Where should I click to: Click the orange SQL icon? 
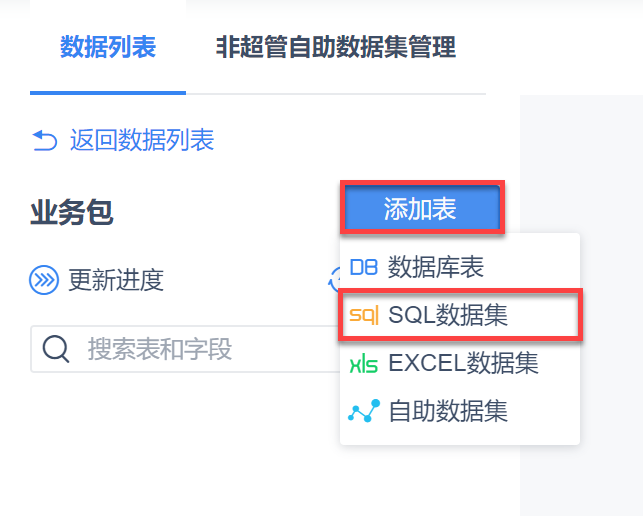pos(363,316)
